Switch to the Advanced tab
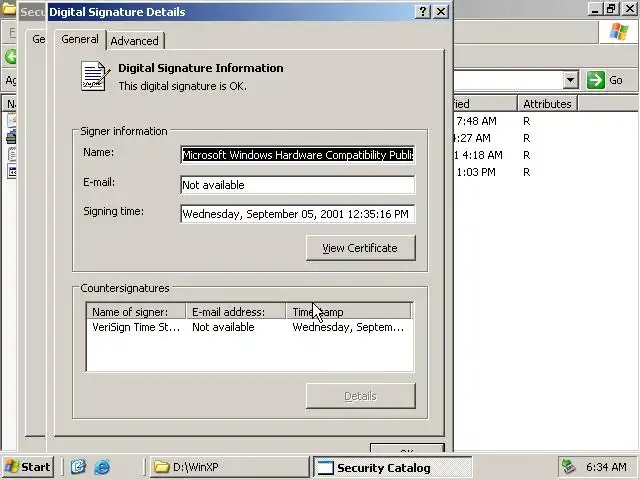 tap(135, 41)
